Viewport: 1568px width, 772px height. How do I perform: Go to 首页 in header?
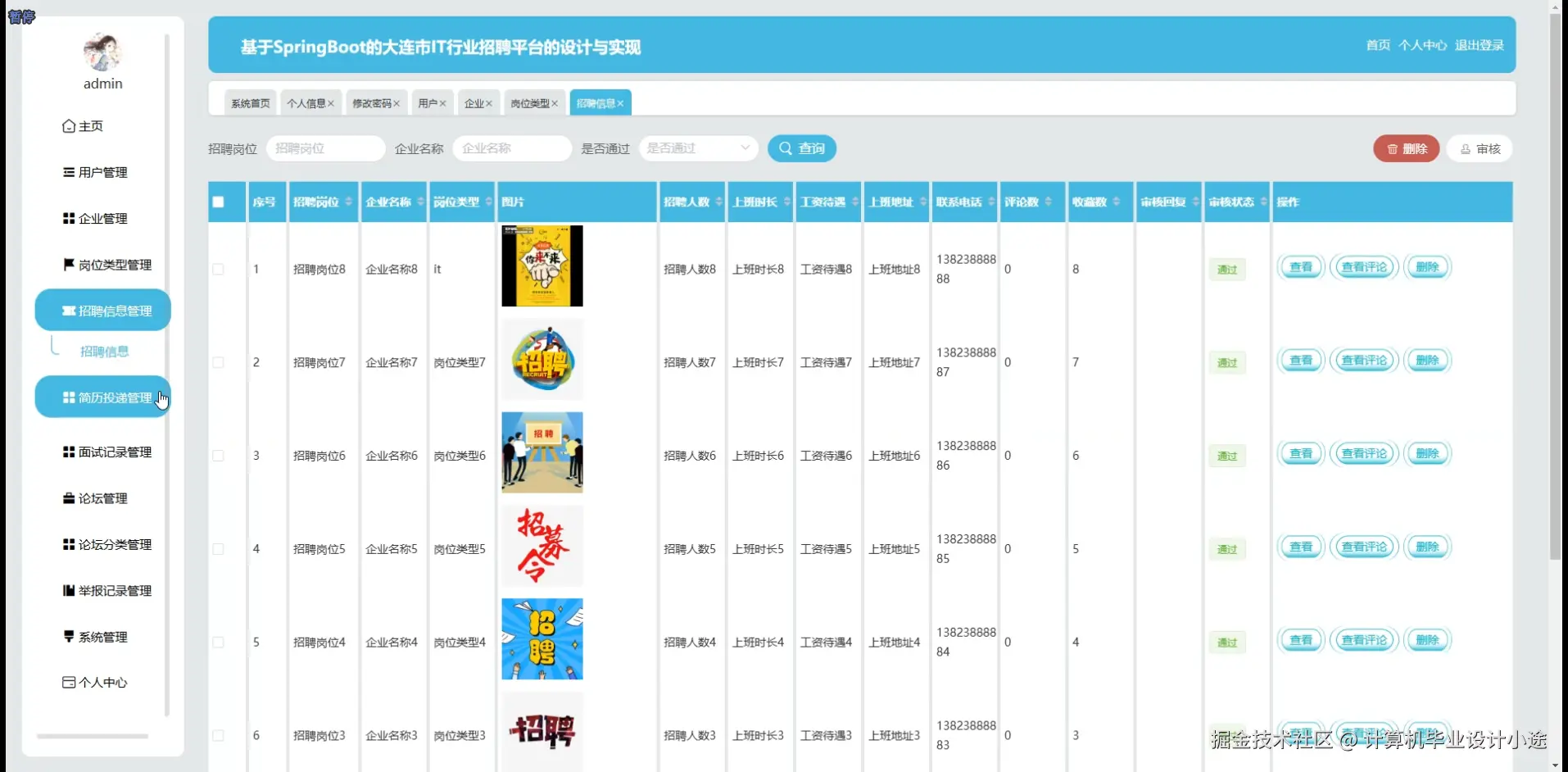1378,45
